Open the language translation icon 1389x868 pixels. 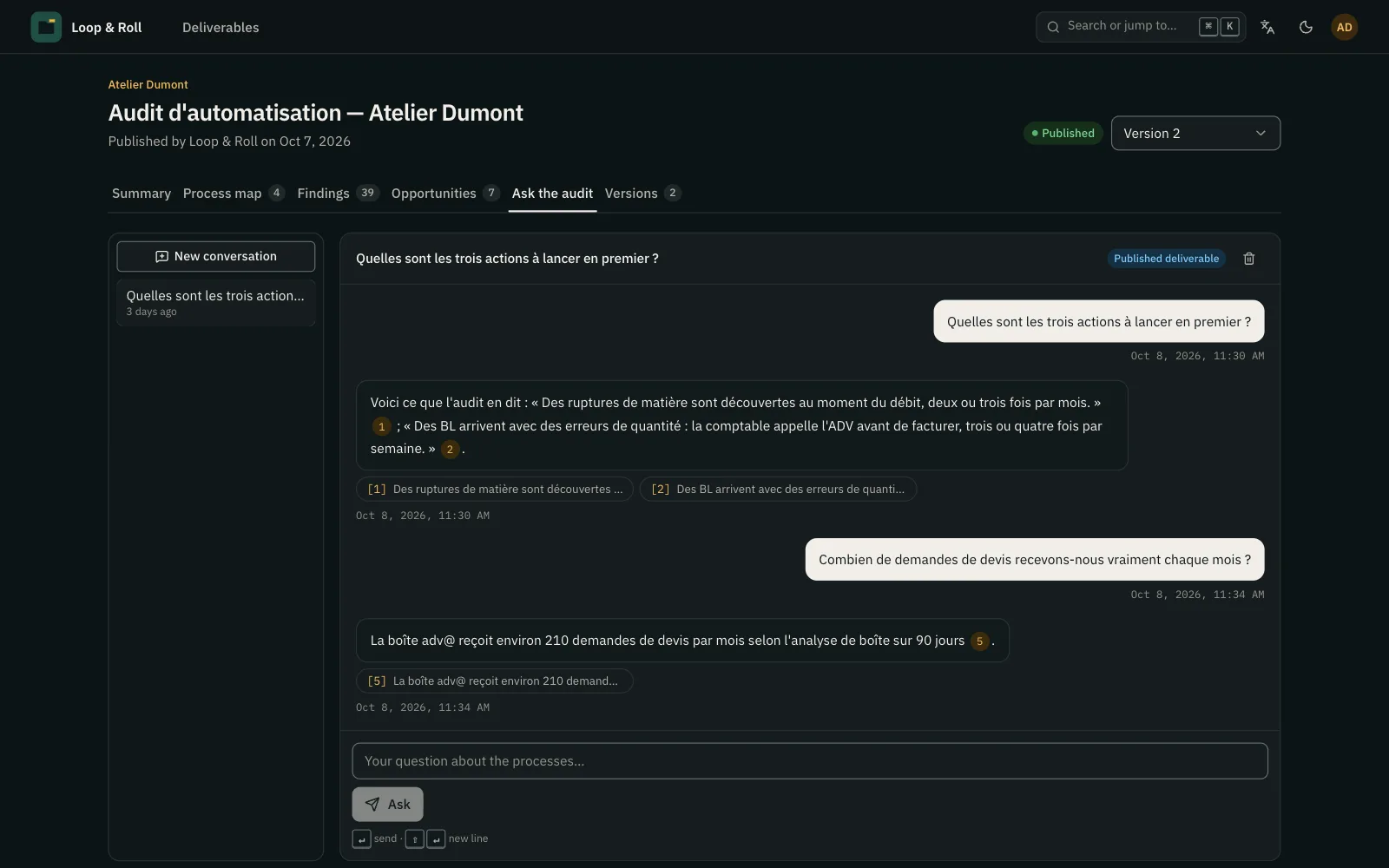click(1267, 27)
